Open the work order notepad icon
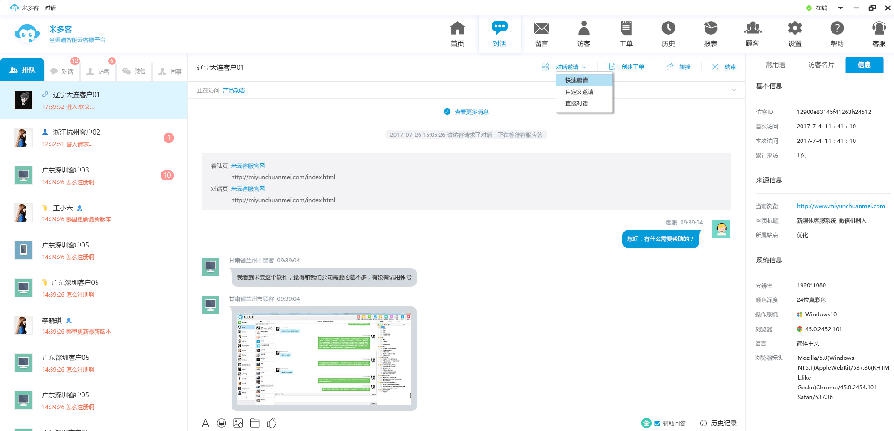This screenshot has height=431, width=894. [625, 28]
